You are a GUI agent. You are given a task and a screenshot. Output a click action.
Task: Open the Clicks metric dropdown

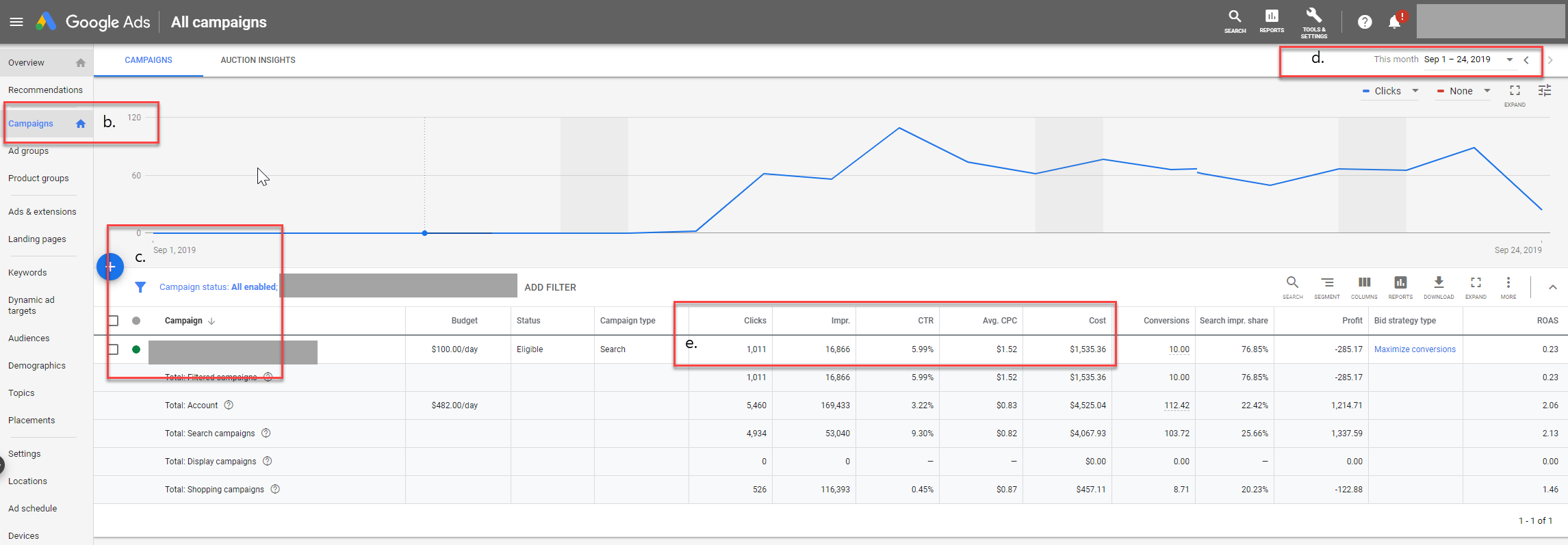(x=1391, y=91)
